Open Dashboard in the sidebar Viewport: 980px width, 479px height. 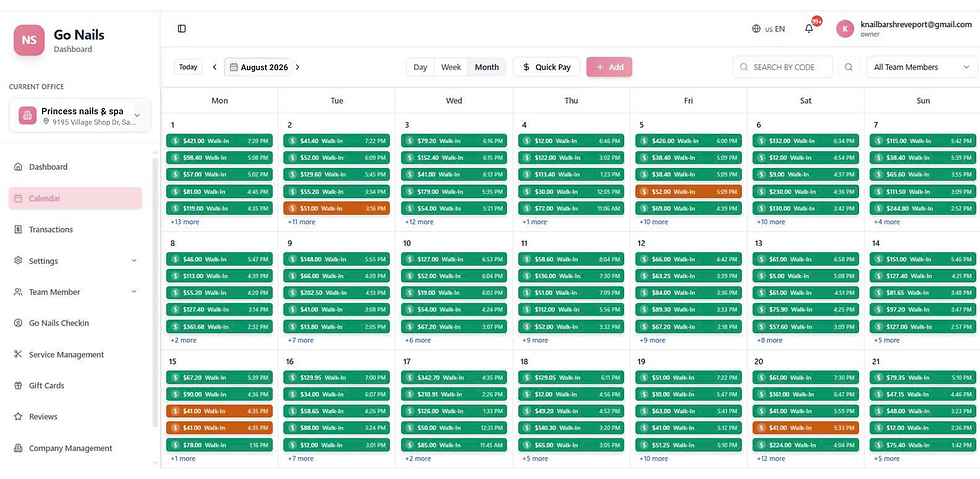click(75, 167)
